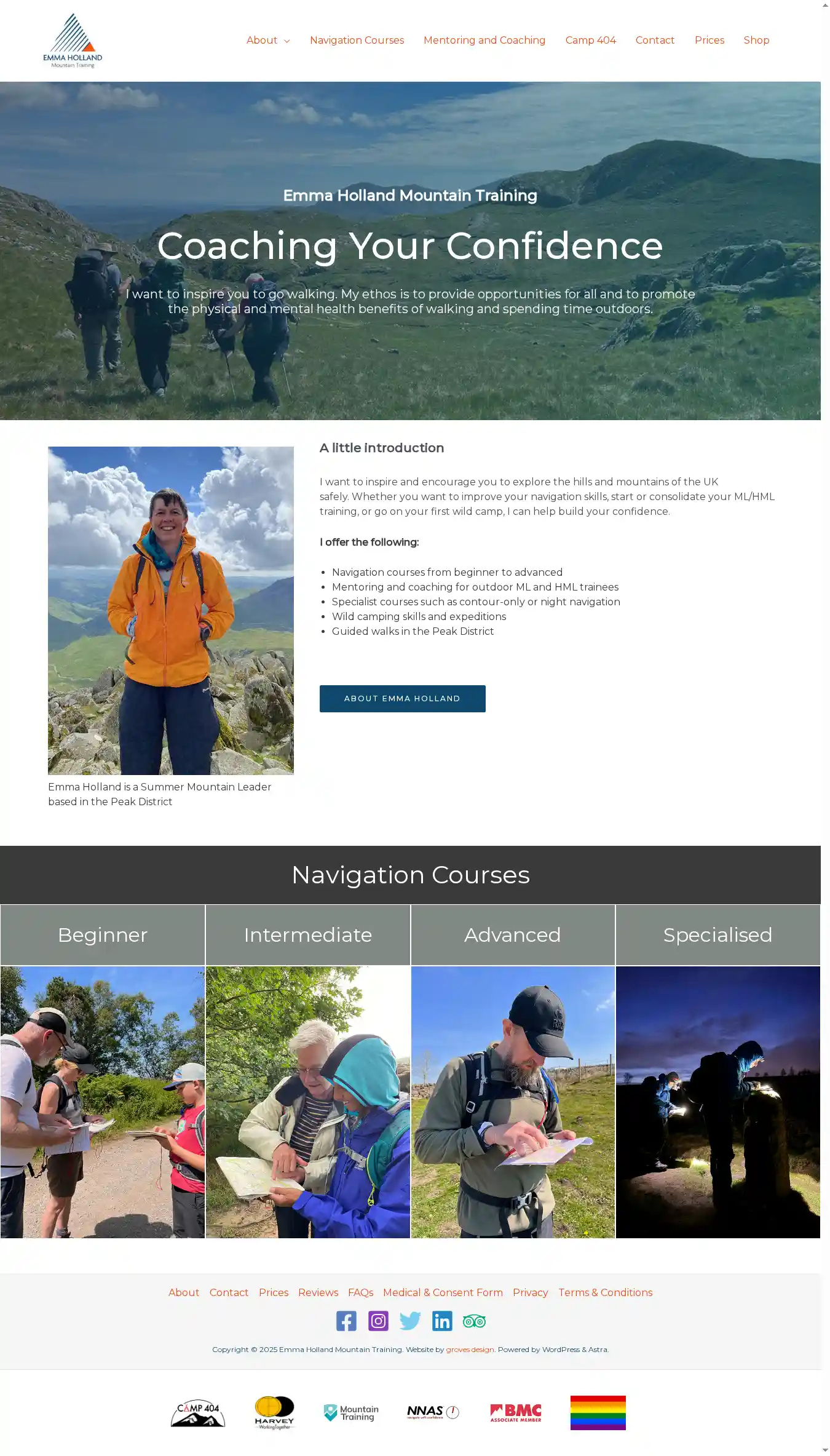
Task: Open the Medical & Consent Form link
Action: pyautogui.click(x=443, y=1292)
